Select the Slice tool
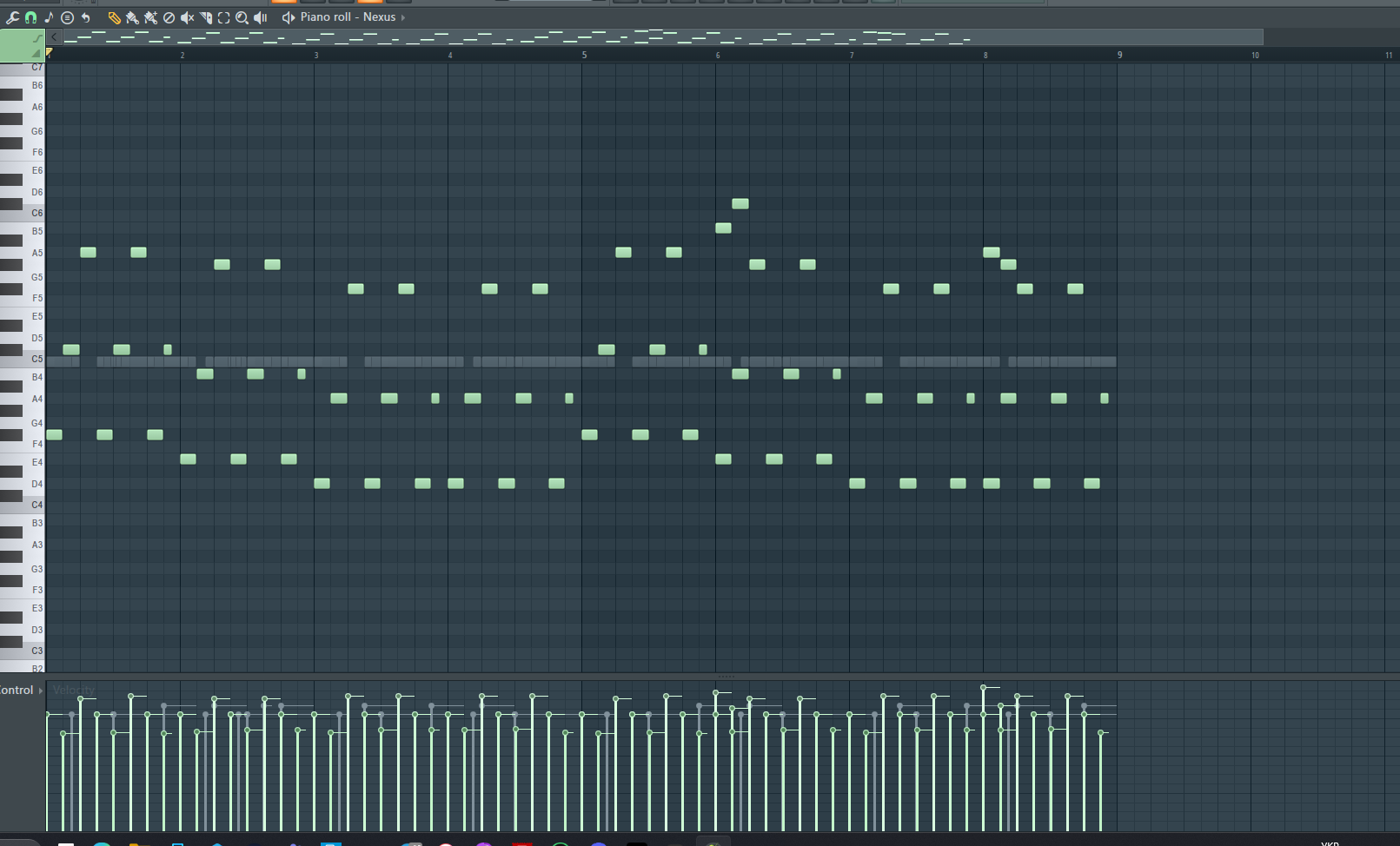This screenshot has width=1400, height=846. pyautogui.click(x=206, y=17)
